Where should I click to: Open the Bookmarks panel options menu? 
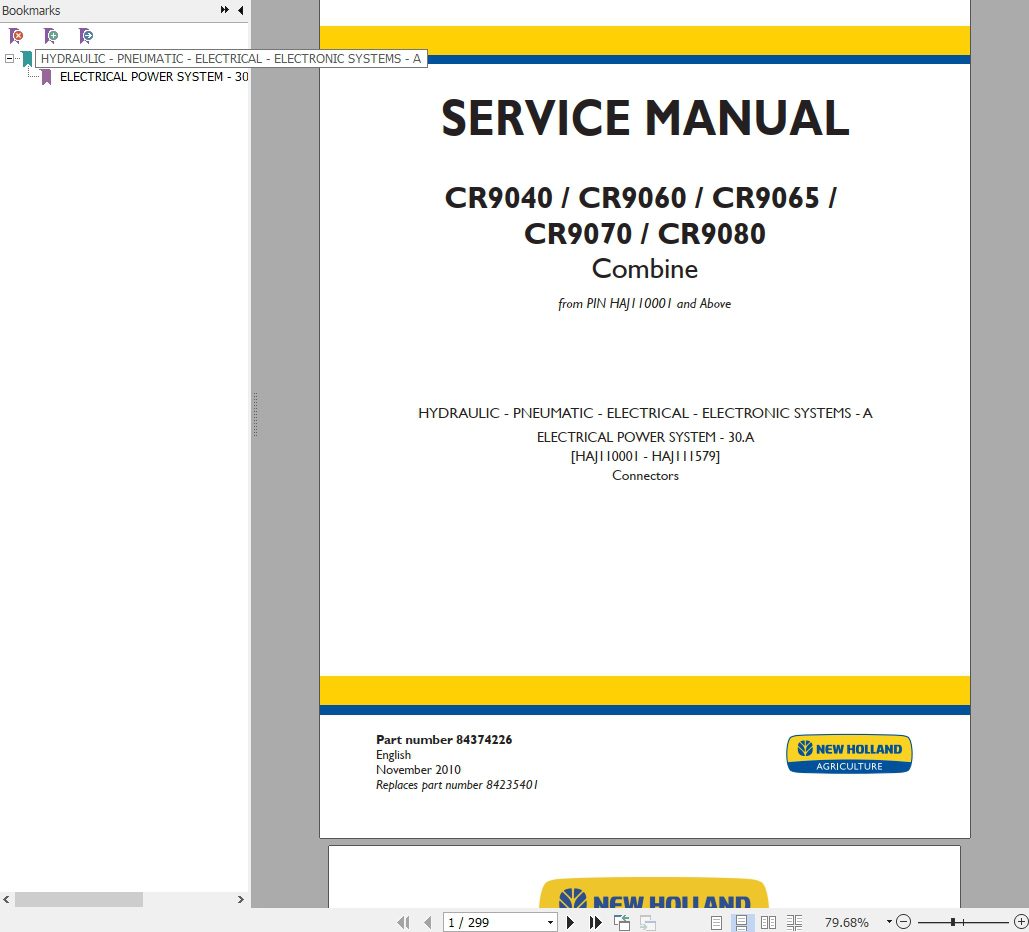coord(225,10)
